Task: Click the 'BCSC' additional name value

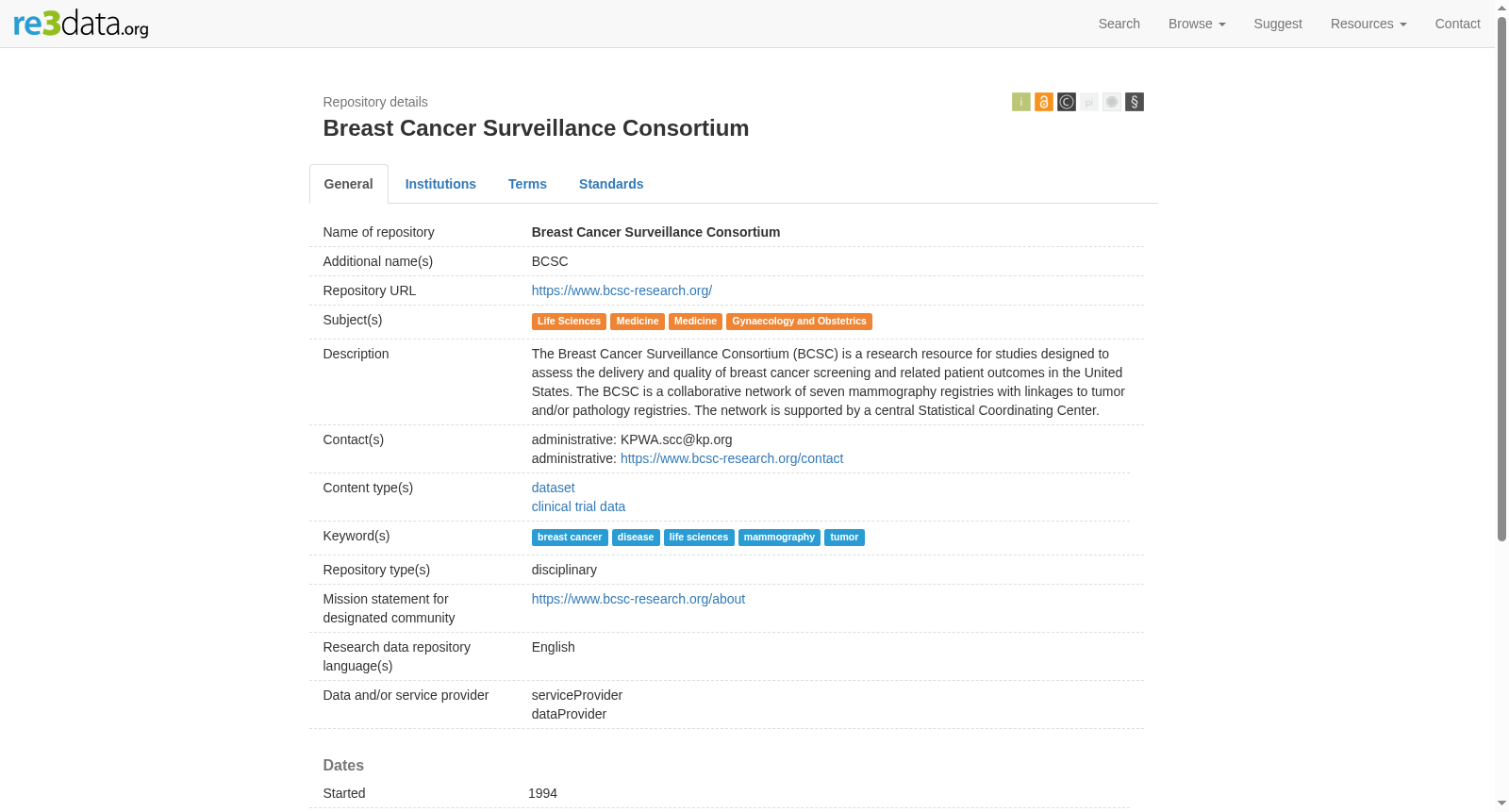Action: coord(550,261)
